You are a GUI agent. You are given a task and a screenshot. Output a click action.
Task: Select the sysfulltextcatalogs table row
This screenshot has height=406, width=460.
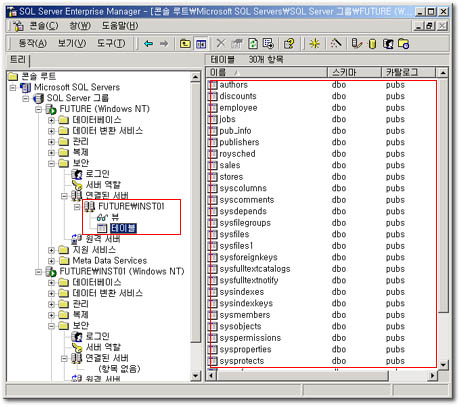pyautogui.click(x=322, y=269)
